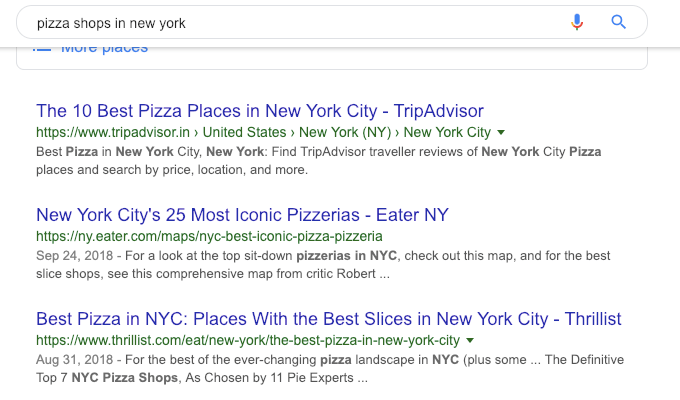Click the list icon beside More places
This screenshot has width=680, height=400.
point(42,49)
